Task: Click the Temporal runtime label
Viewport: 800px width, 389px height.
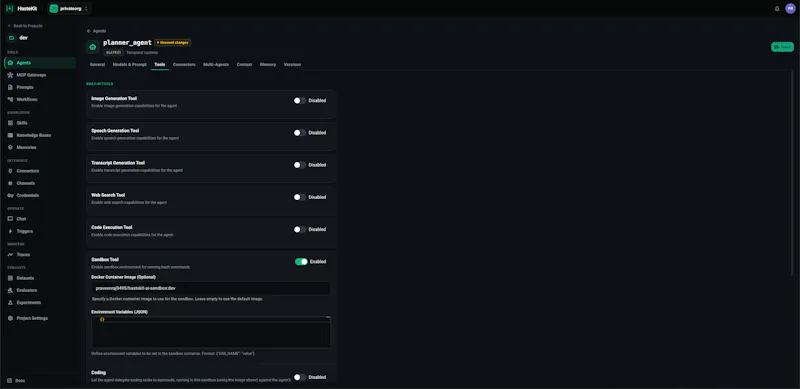Action: 142,53
